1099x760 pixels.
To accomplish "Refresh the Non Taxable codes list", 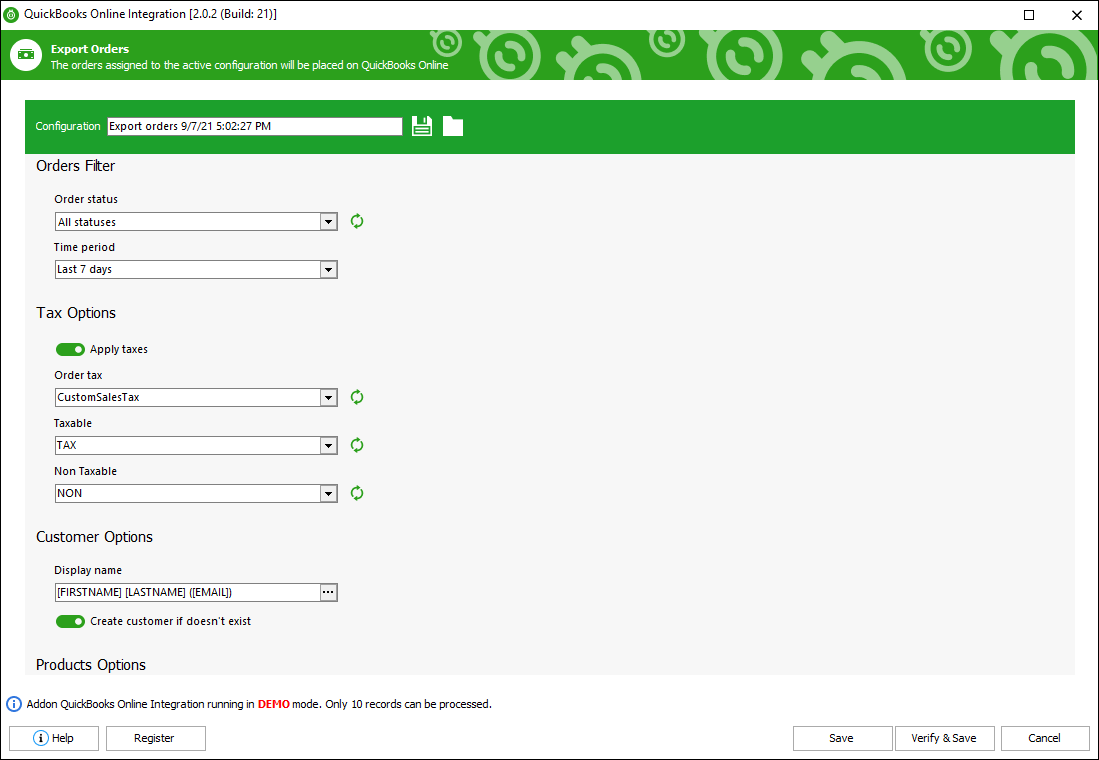I will point(357,494).
